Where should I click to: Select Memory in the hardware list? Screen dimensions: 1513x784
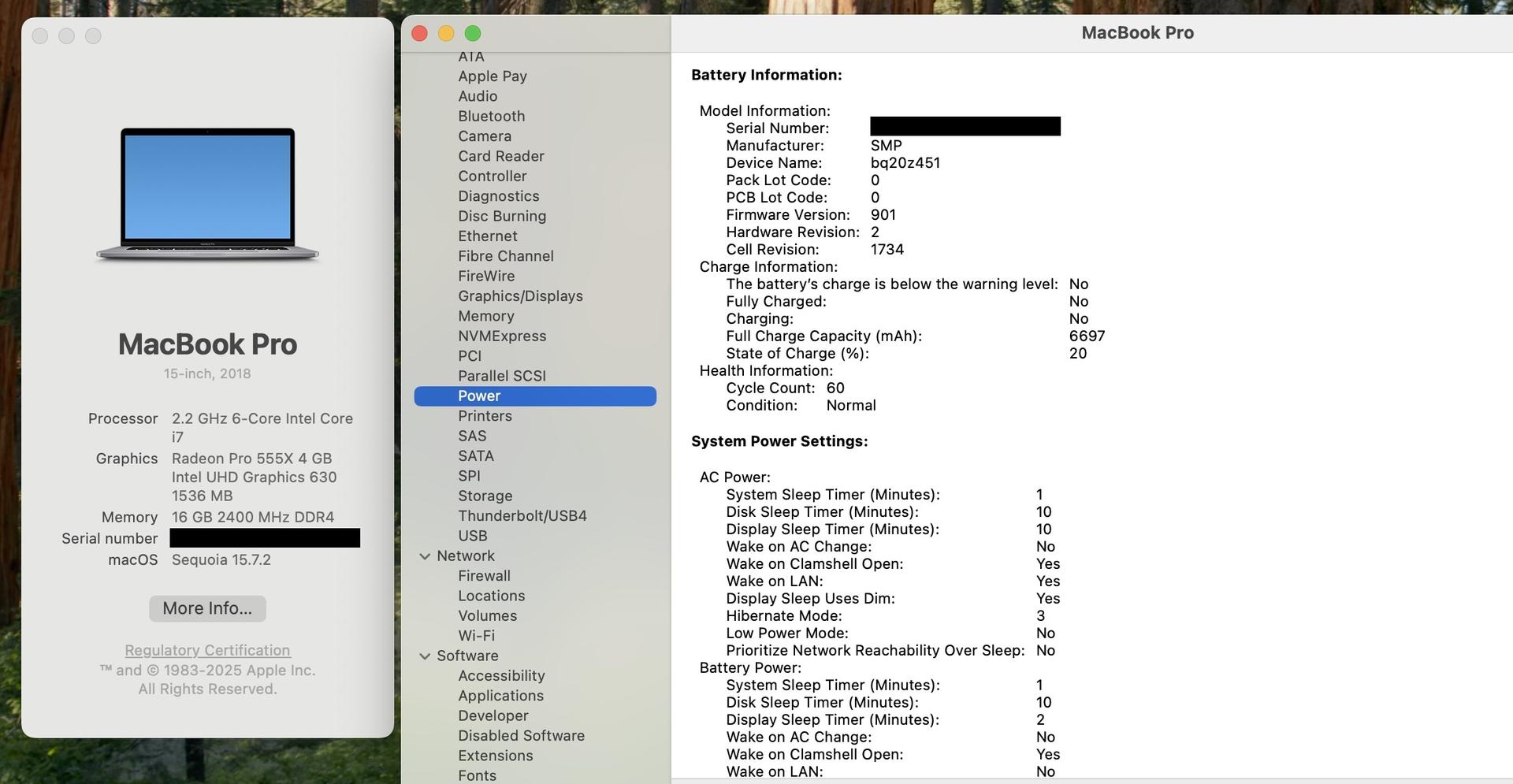pyautogui.click(x=486, y=316)
